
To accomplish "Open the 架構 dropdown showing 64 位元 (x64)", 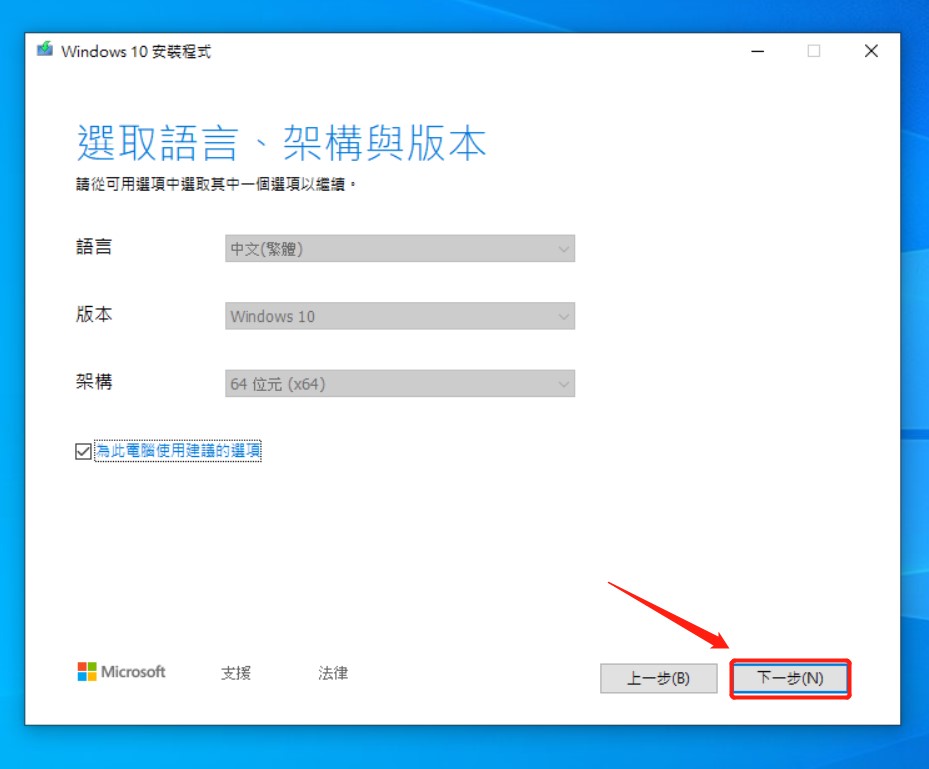I will click(x=399, y=383).
